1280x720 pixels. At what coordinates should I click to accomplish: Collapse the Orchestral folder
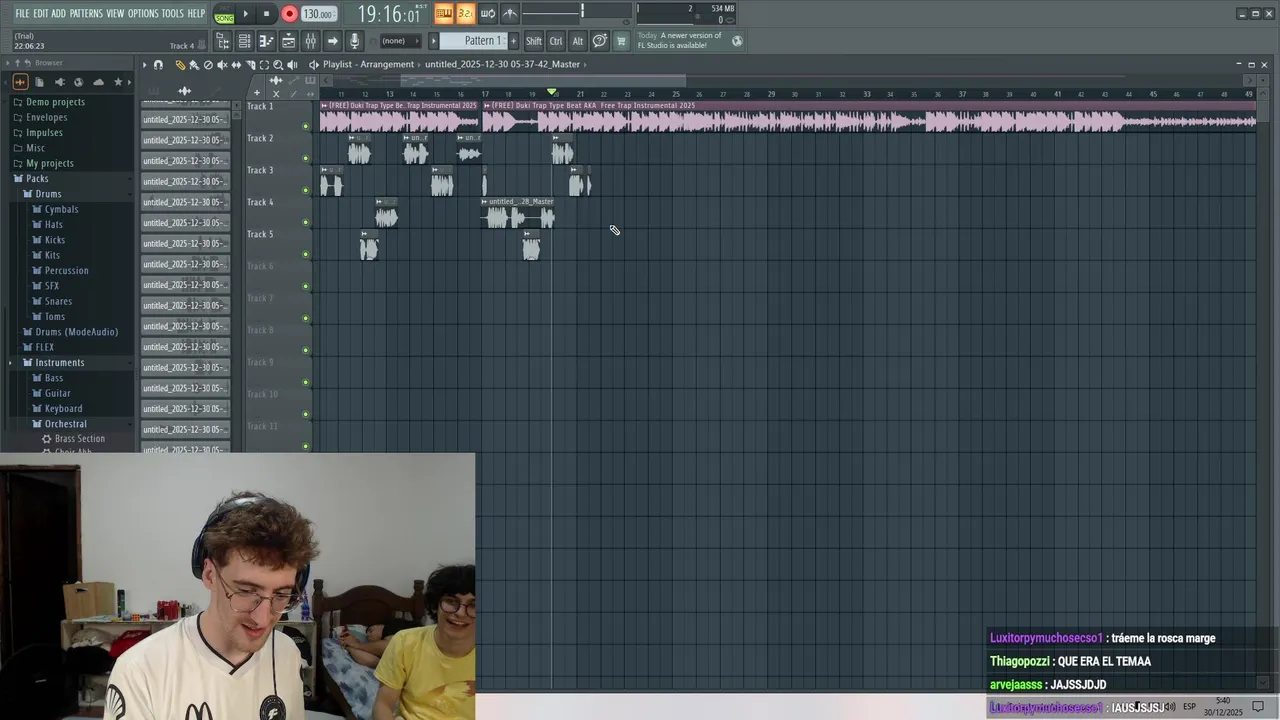(65, 424)
